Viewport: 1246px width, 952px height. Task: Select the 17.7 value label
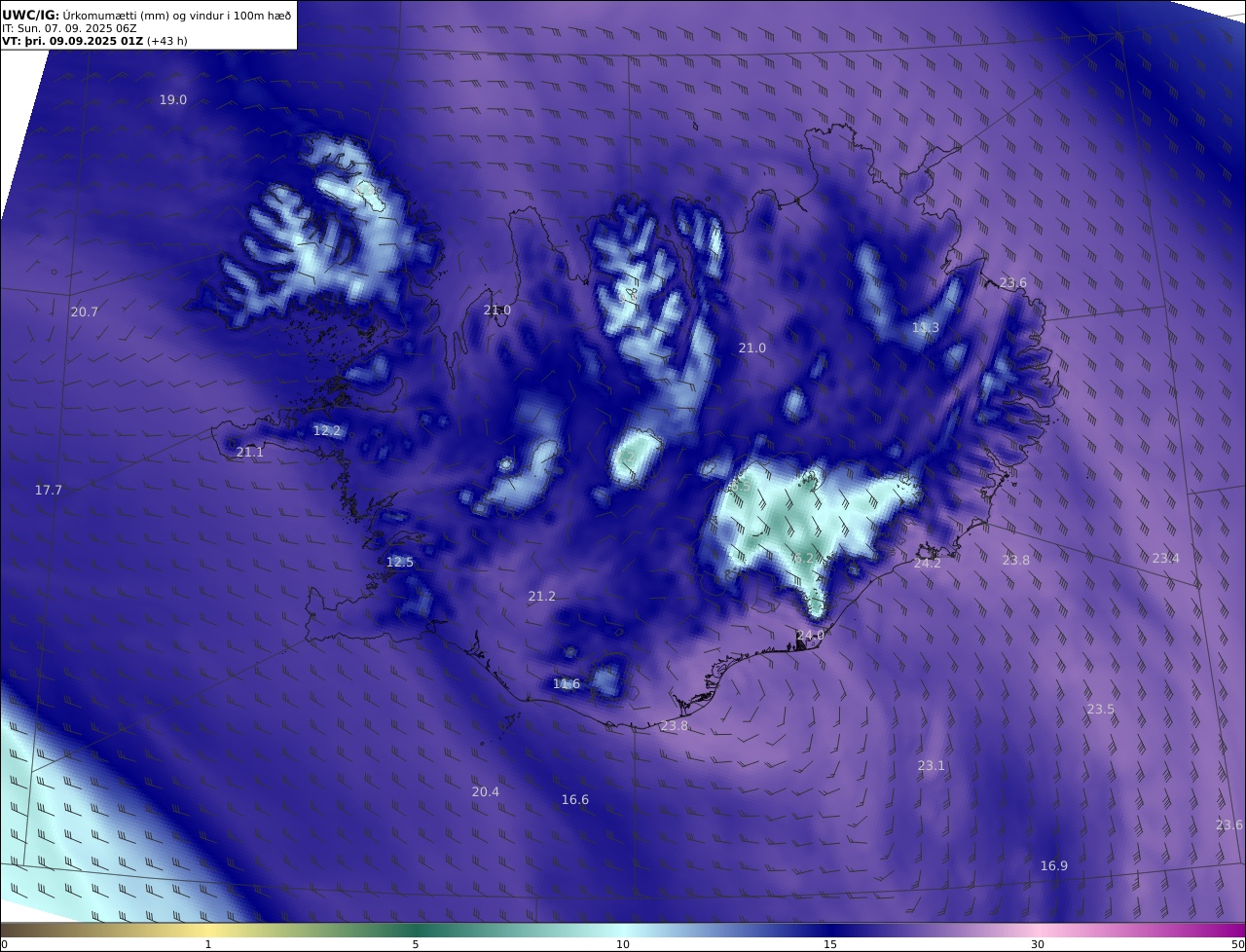tap(49, 491)
